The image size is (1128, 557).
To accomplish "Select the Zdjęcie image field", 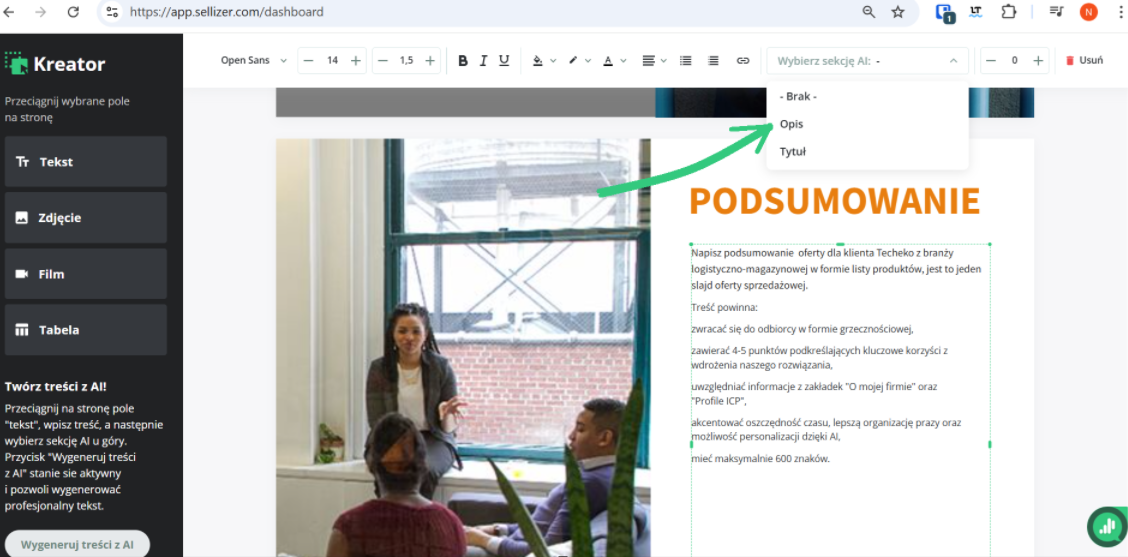I will pos(86,218).
